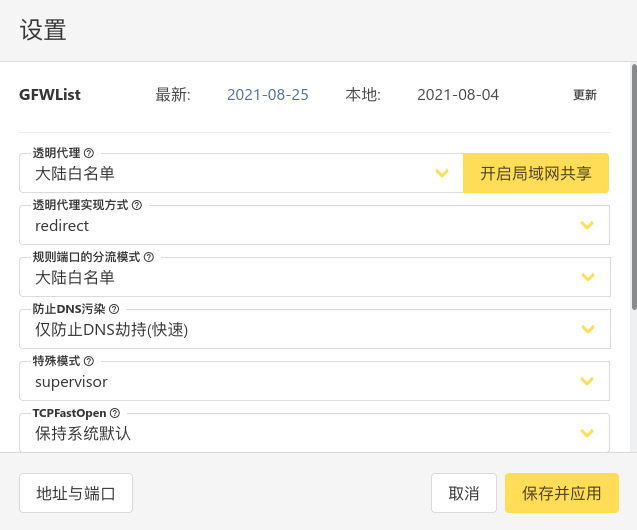Click the local GFWList date 2021-08-04
Viewport: 637px width, 530px height.
tap(458, 95)
